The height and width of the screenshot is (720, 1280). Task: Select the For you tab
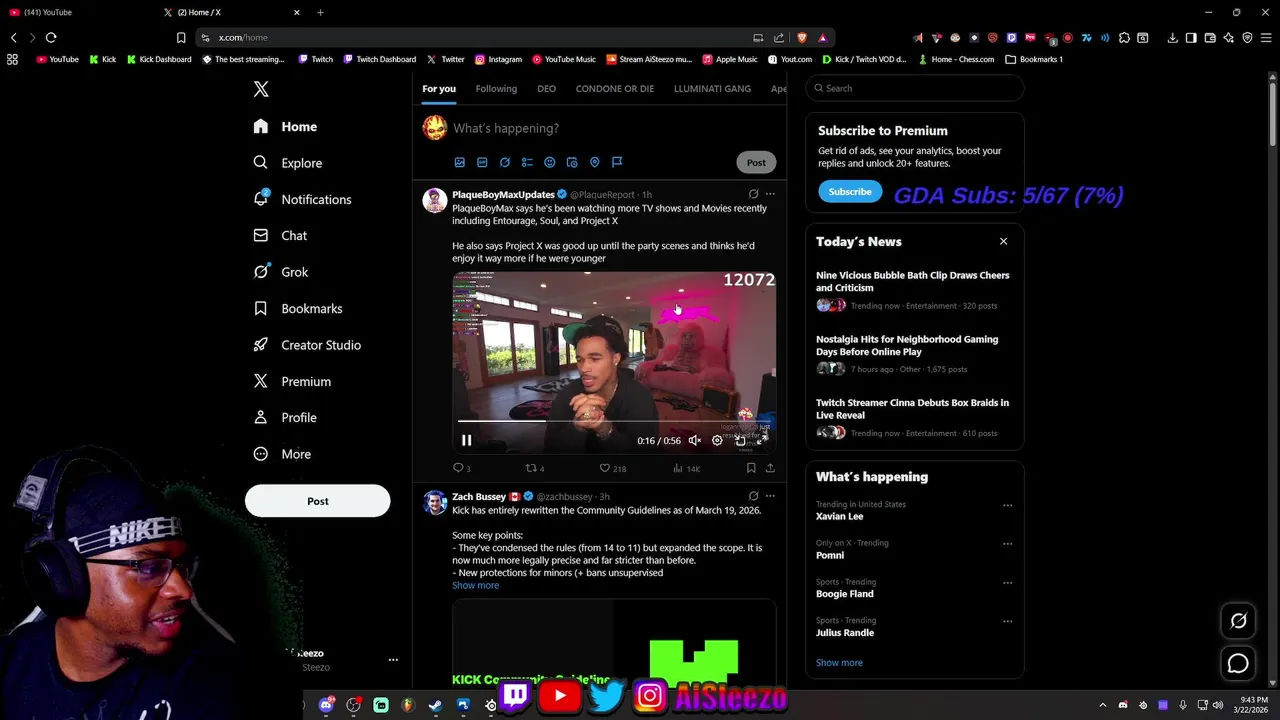439,88
